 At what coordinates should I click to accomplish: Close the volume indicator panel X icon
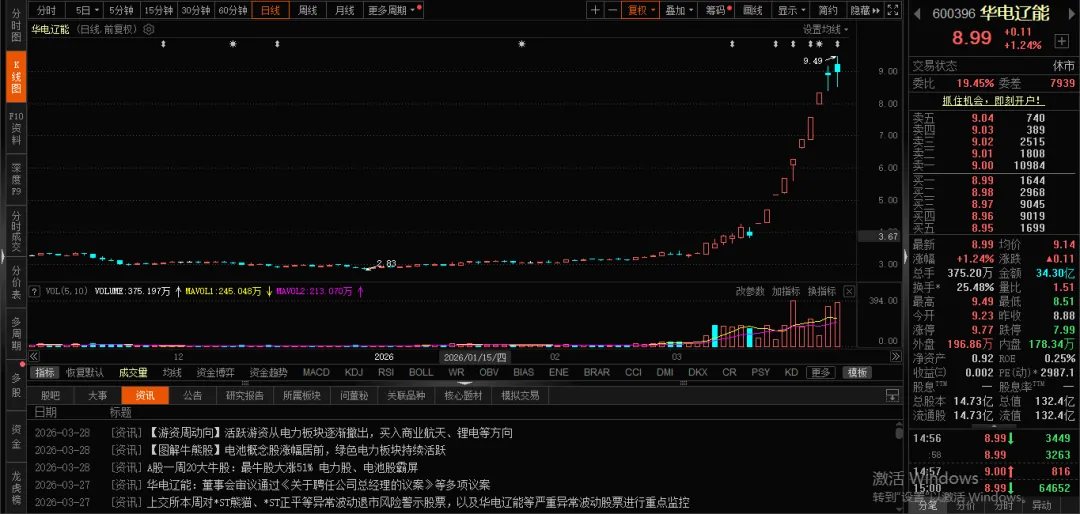point(849,291)
